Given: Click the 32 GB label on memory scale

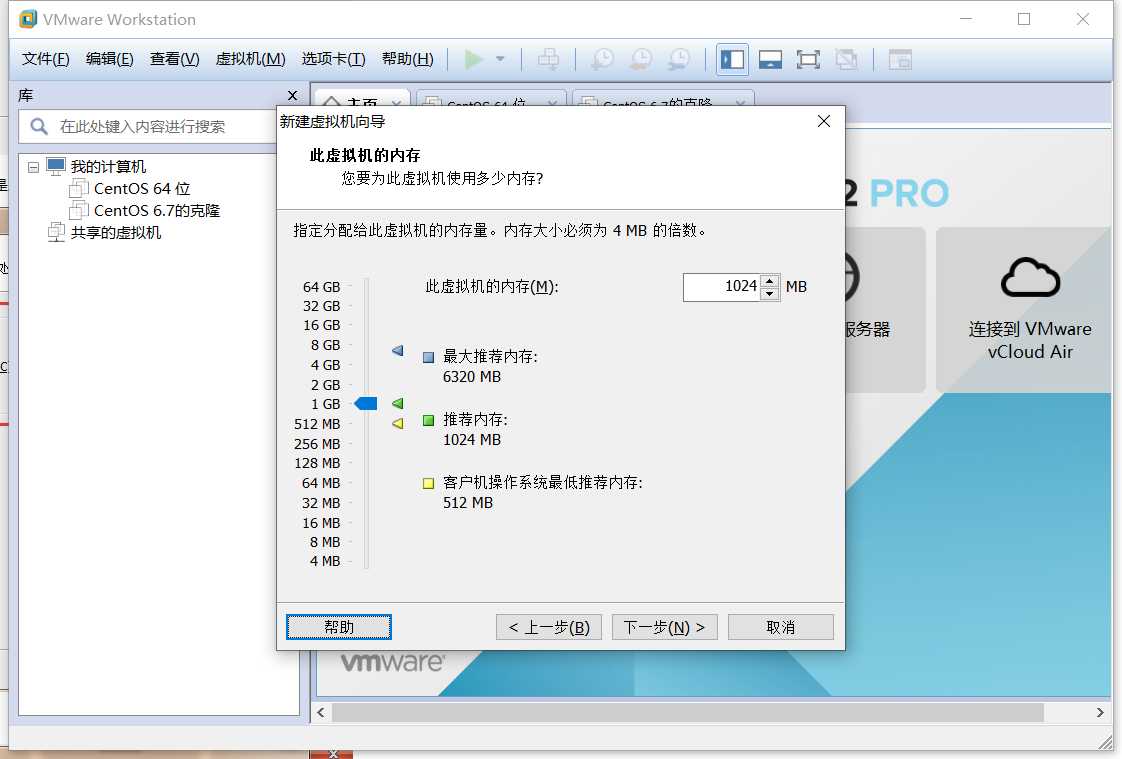Looking at the screenshot, I should [321, 306].
